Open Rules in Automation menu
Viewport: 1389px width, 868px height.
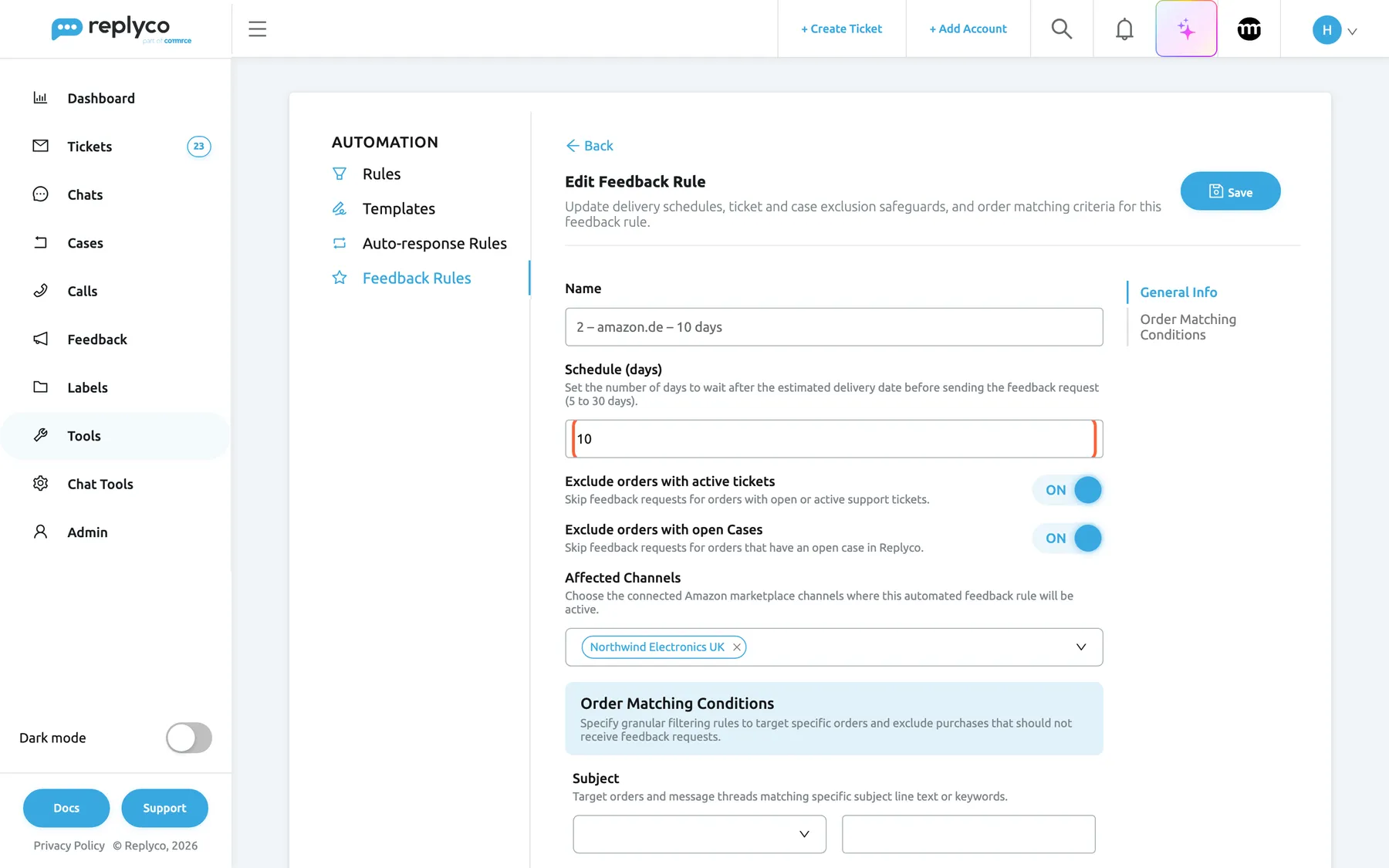pyautogui.click(x=381, y=174)
